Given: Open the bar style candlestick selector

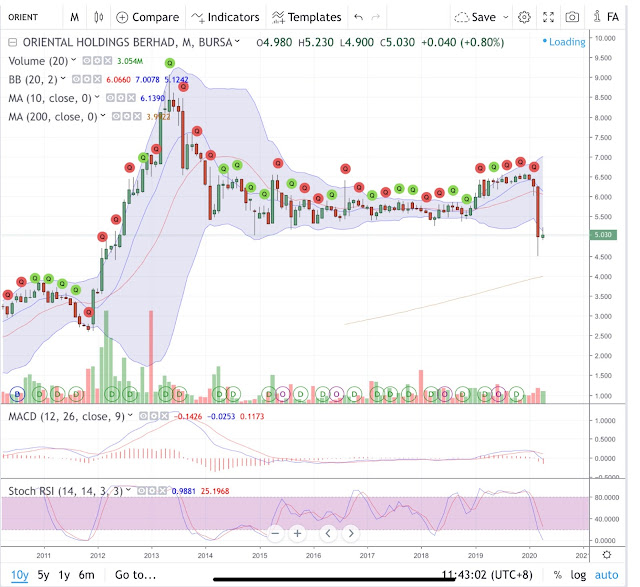Looking at the screenshot, I should click(98, 17).
